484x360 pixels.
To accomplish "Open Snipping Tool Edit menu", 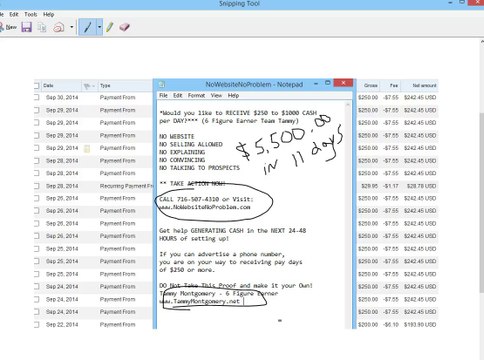I will tap(14, 14).
